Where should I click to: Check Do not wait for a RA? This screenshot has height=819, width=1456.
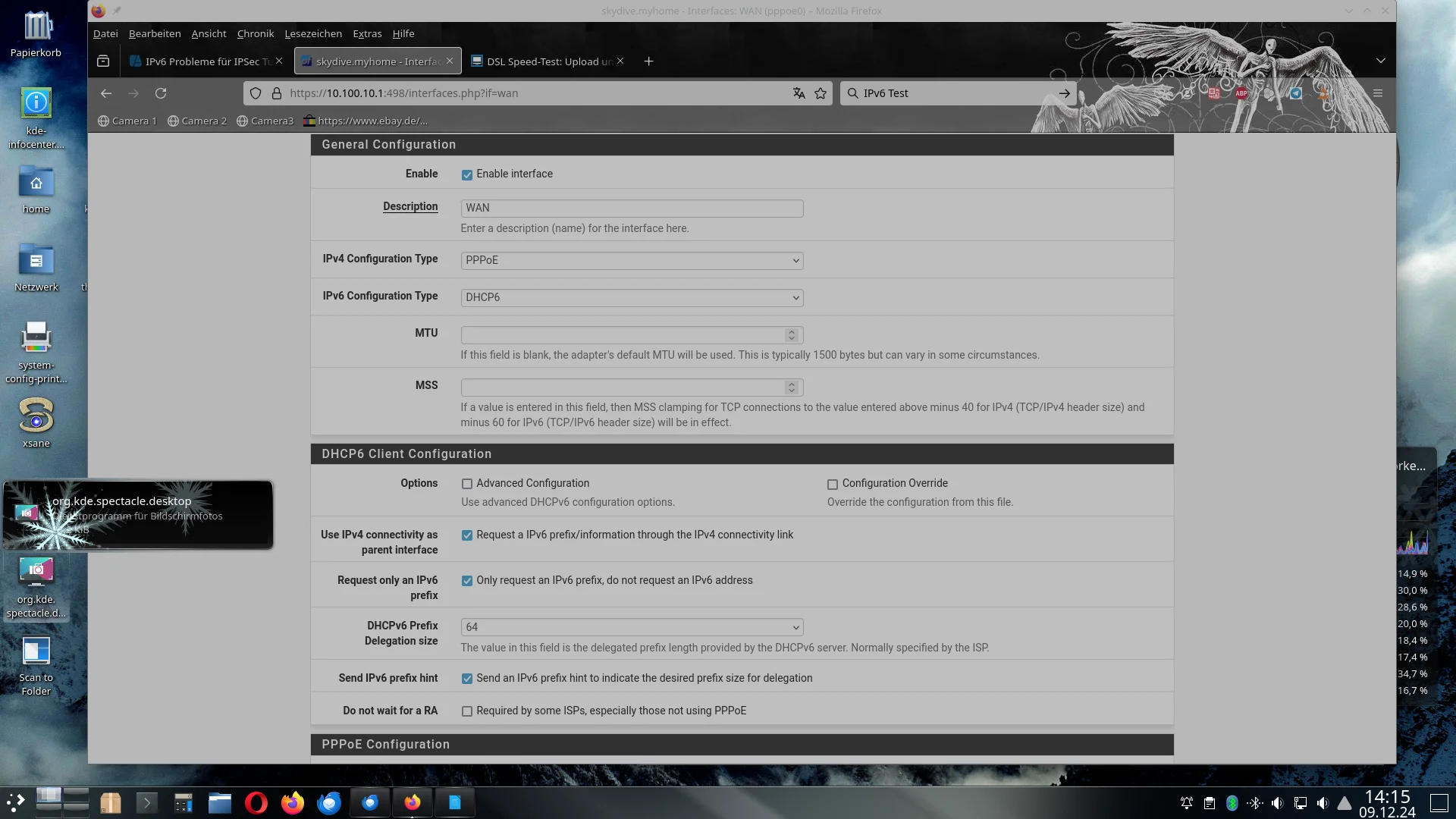[467, 711]
